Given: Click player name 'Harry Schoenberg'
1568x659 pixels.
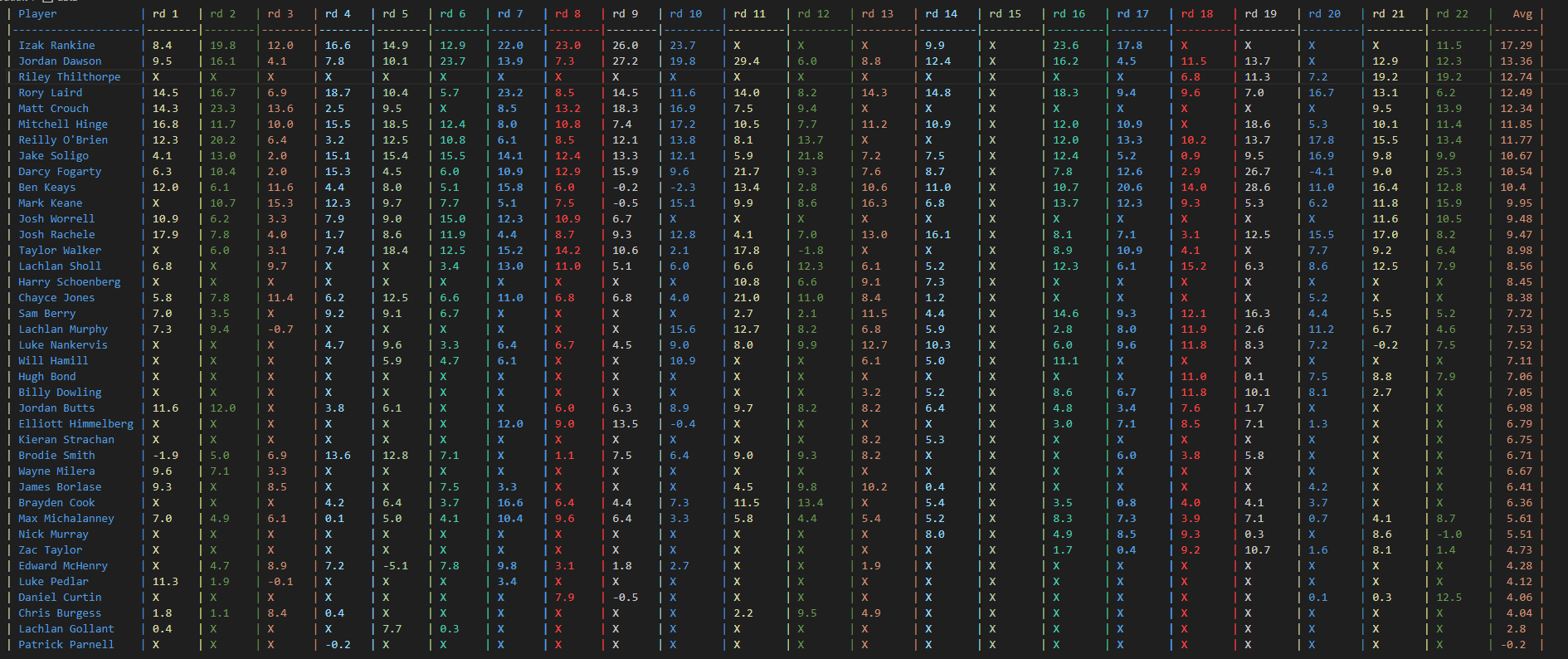Looking at the screenshot, I should tap(70, 282).
